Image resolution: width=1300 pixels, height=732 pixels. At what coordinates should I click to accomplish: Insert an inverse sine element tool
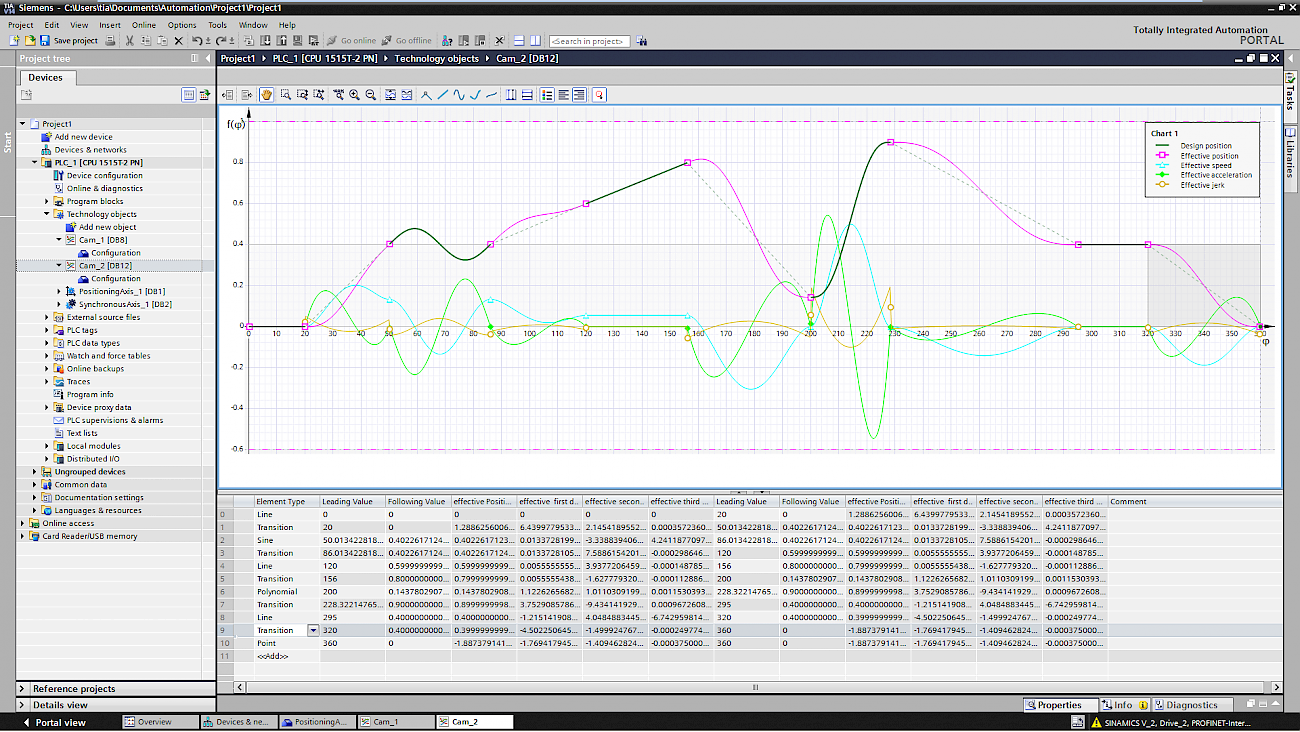(x=491, y=95)
